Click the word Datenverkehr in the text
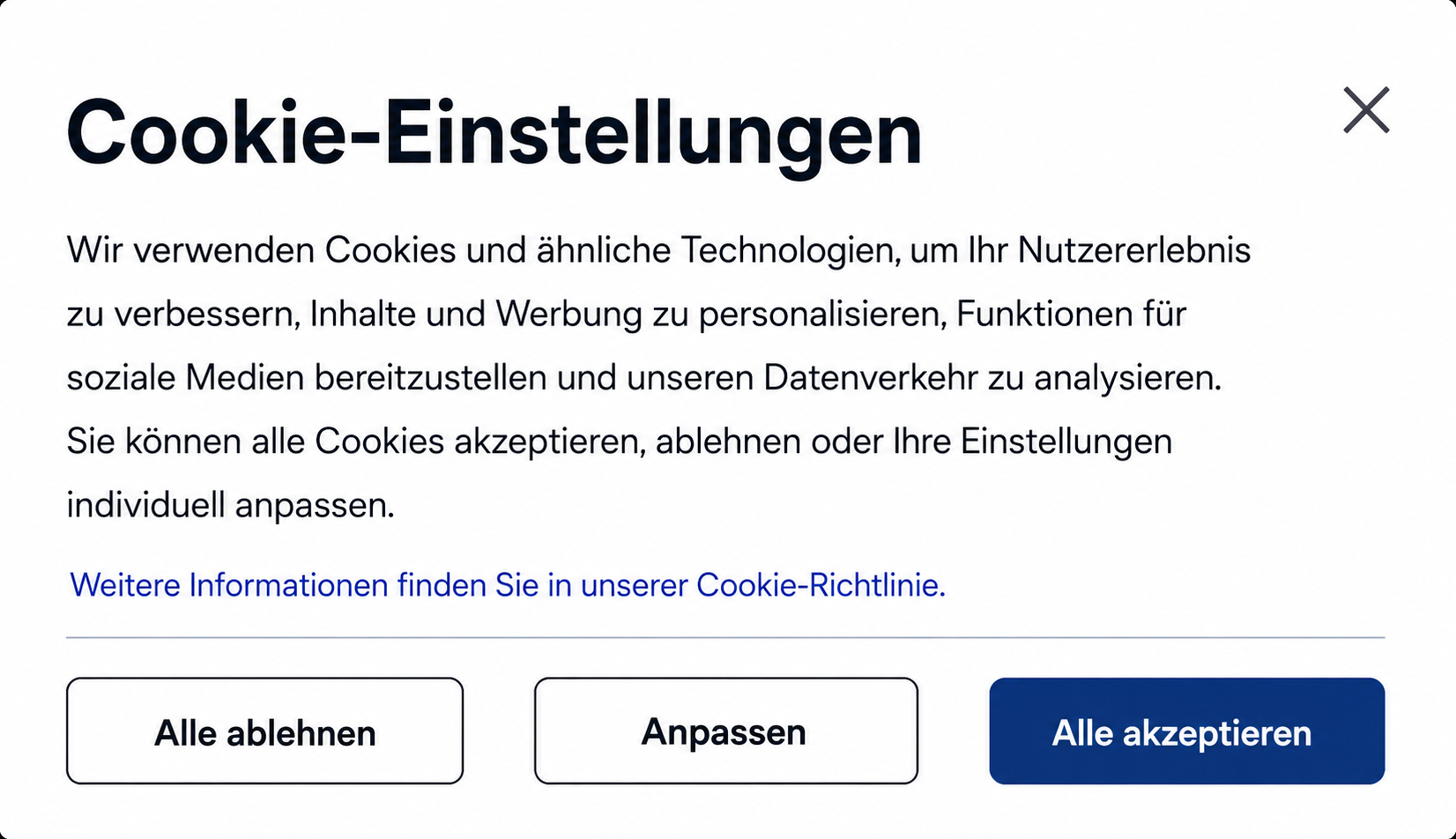This screenshot has width=1456, height=839. (x=871, y=378)
